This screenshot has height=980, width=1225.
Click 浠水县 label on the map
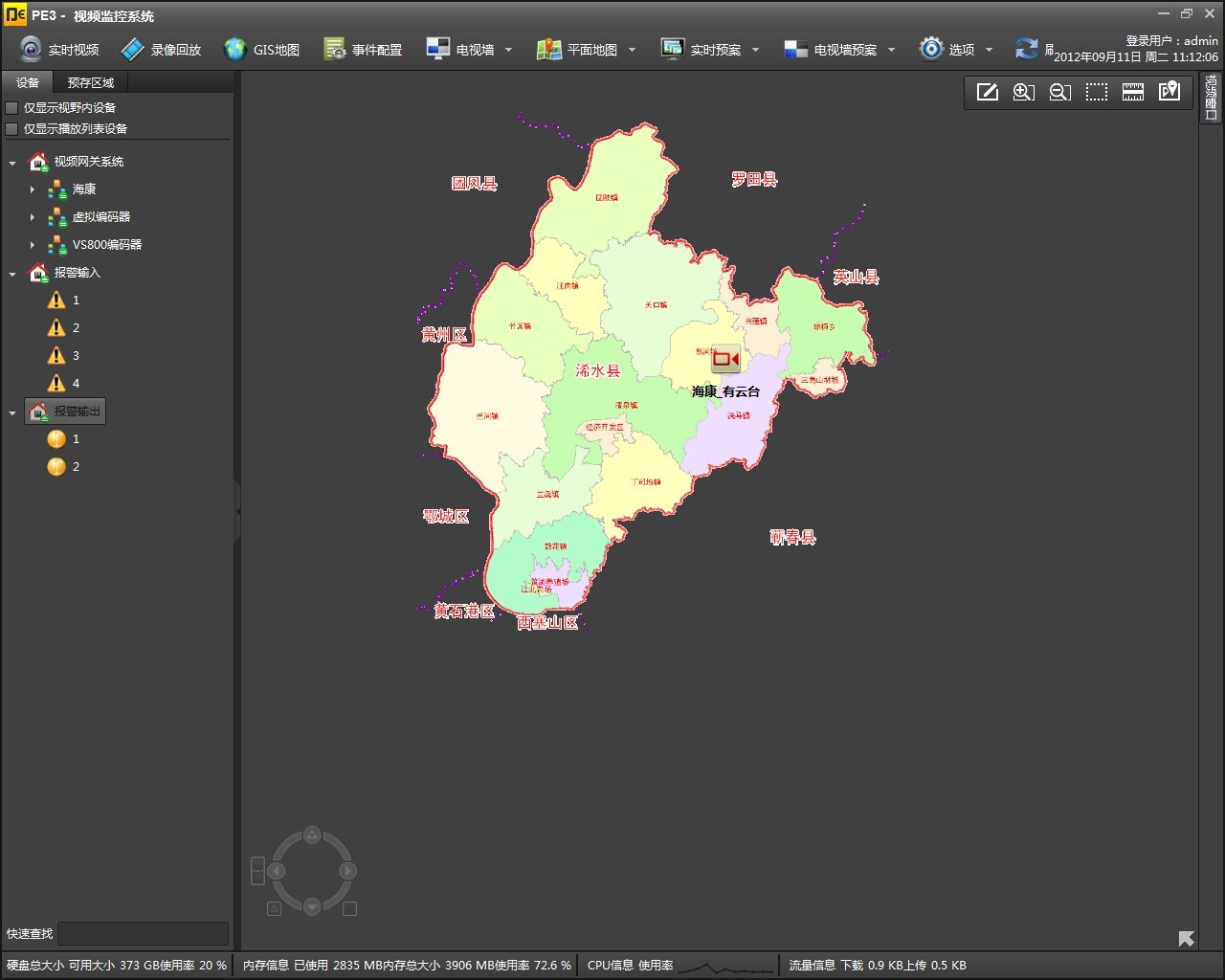tap(598, 371)
